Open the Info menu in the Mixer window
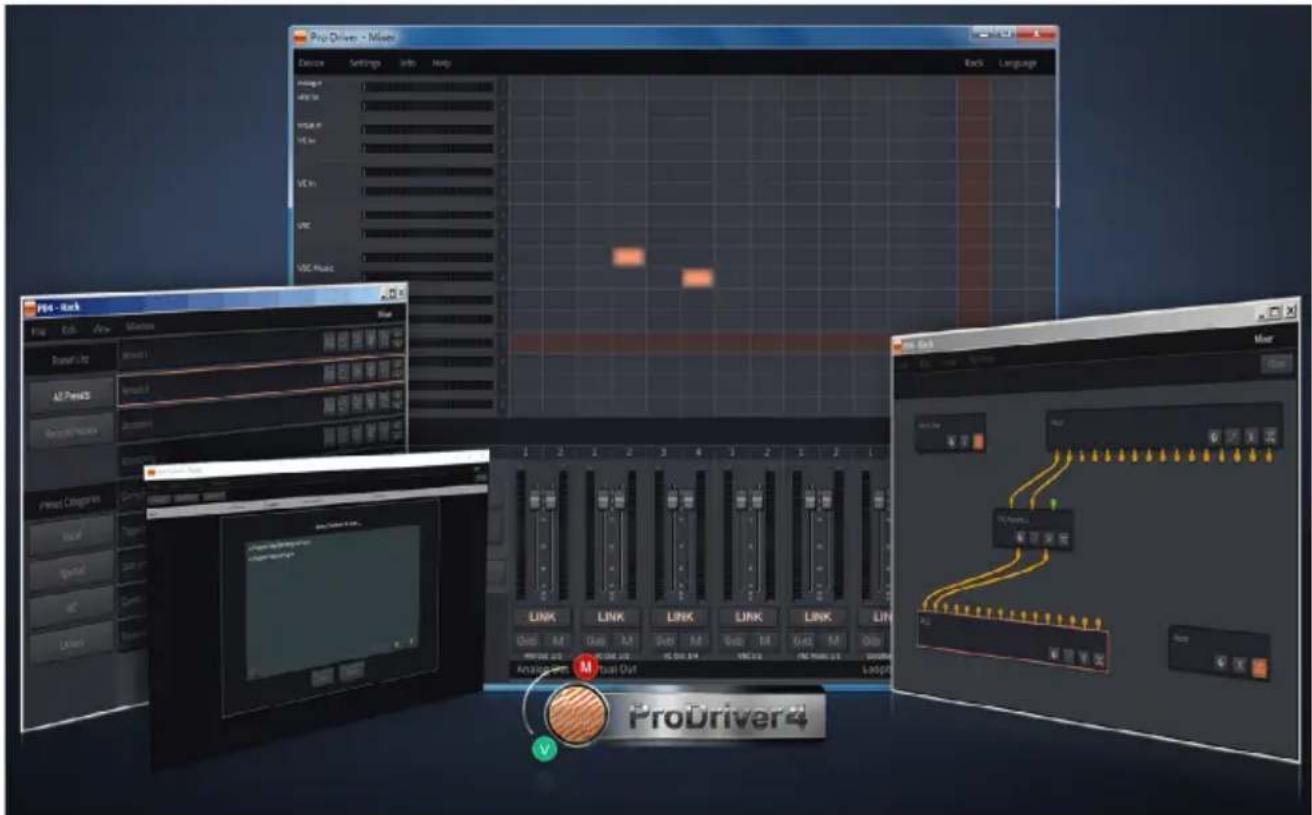This screenshot has width=1312, height=815. (x=408, y=63)
